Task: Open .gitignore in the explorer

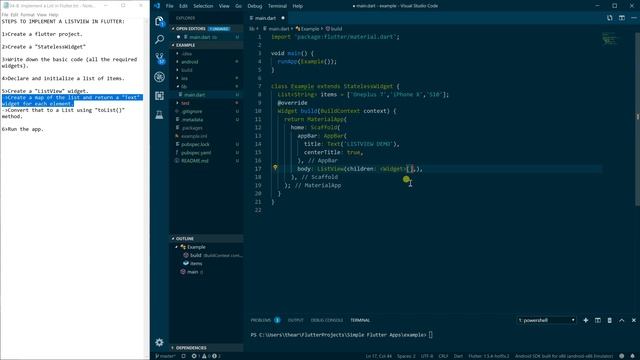Action: [192, 111]
